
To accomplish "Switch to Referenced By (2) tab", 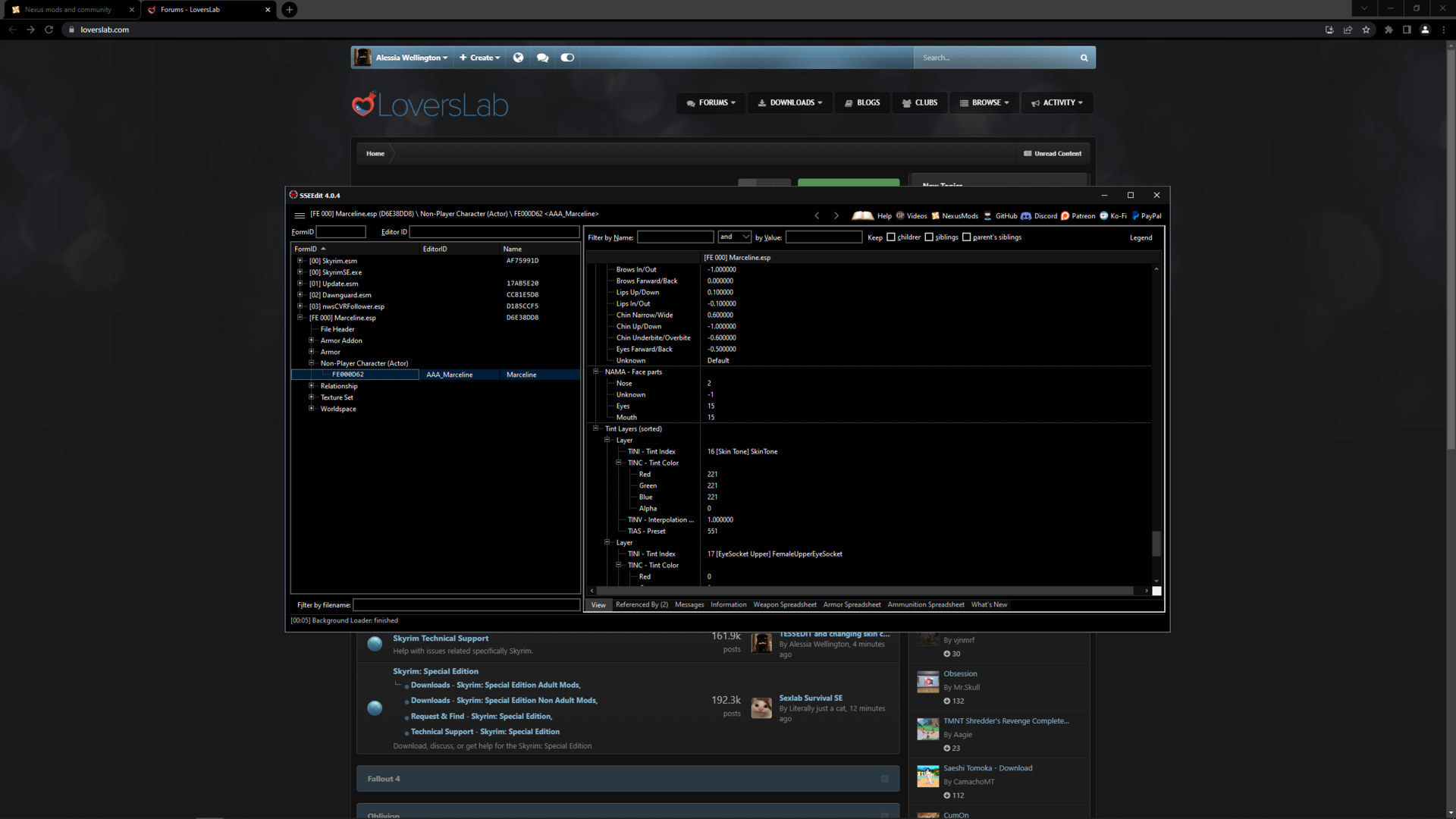I will tap(642, 605).
